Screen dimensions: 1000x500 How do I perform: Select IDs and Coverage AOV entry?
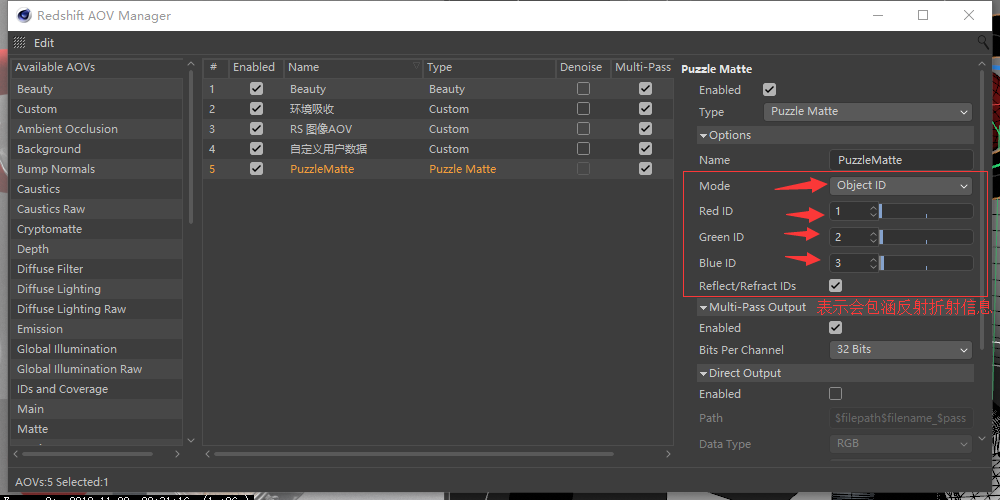97,389
